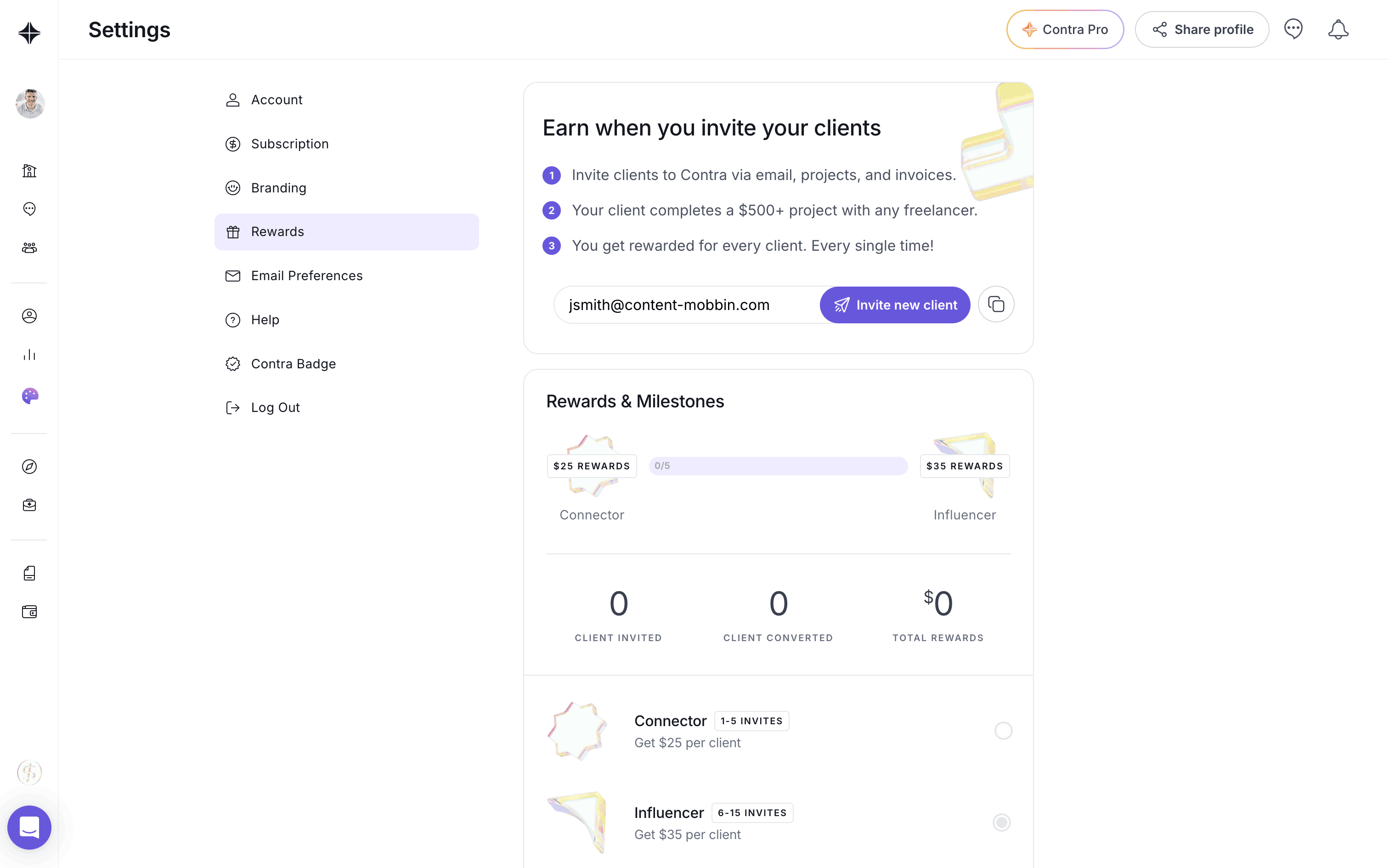Click the purple palette sidebar icon
The height and width of the screenshot is (868, 1389).
pyautogui.click(x=29, y=395)
